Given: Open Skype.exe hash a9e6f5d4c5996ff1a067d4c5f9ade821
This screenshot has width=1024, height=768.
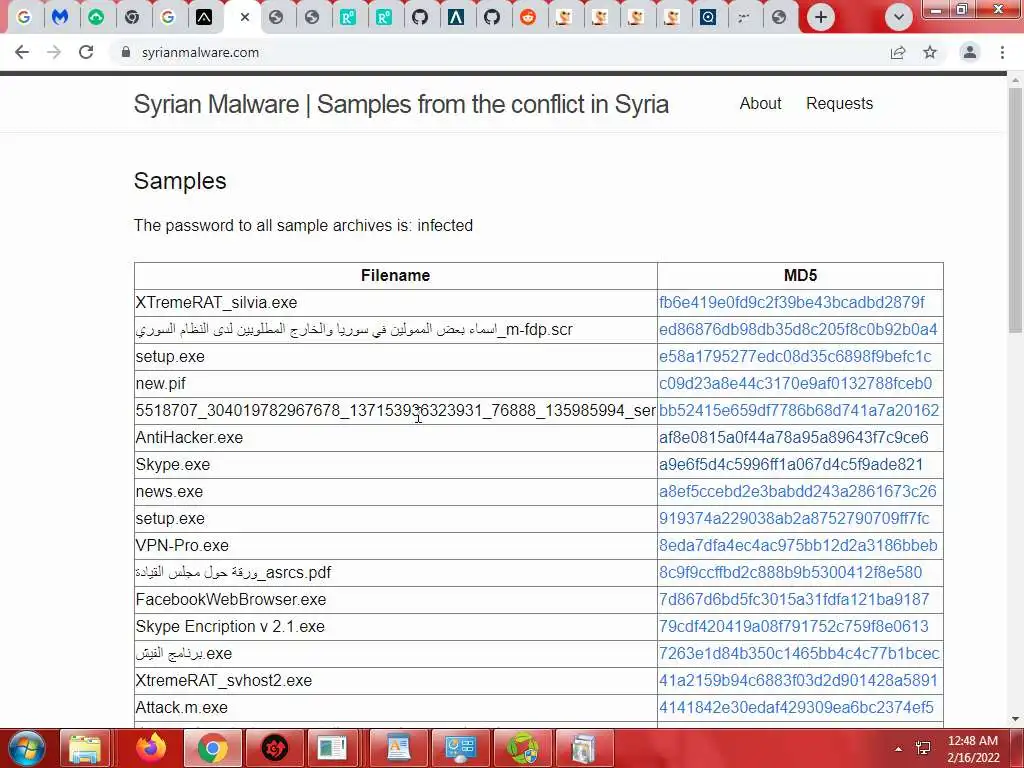Looking at the screenshot, I should tap(791, 464).
